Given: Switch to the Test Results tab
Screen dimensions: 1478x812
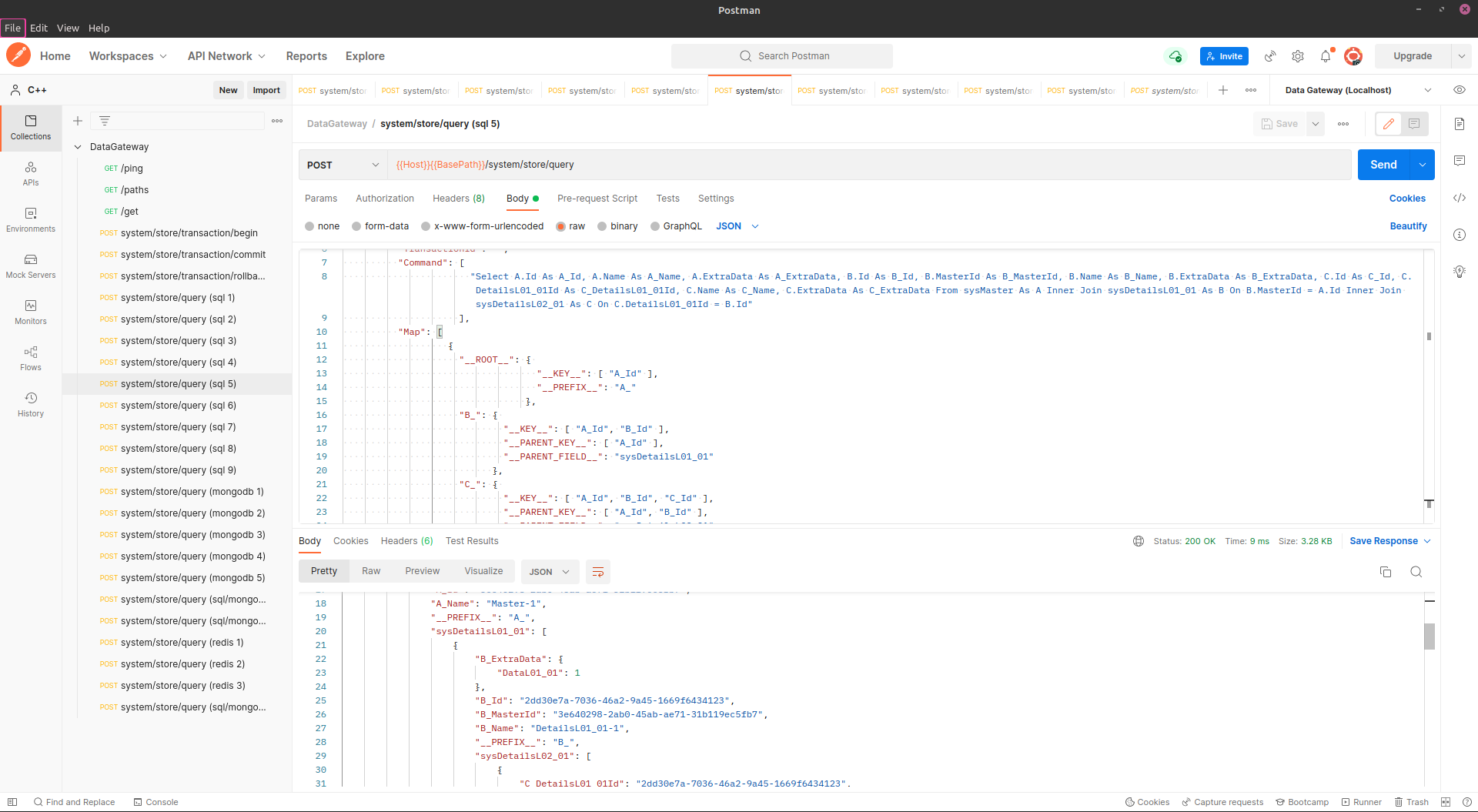Looking at the screenshot, I should [472, 541].
